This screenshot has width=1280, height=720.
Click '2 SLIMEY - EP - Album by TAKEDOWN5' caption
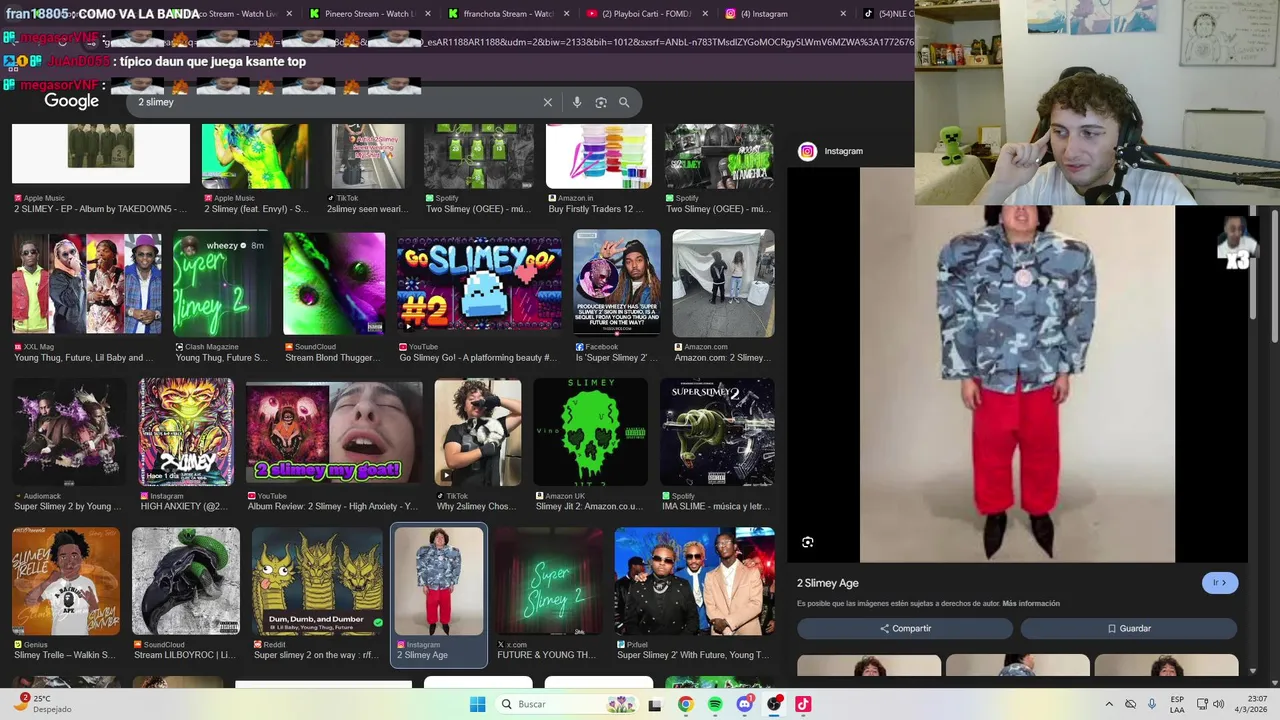point(100,209)
